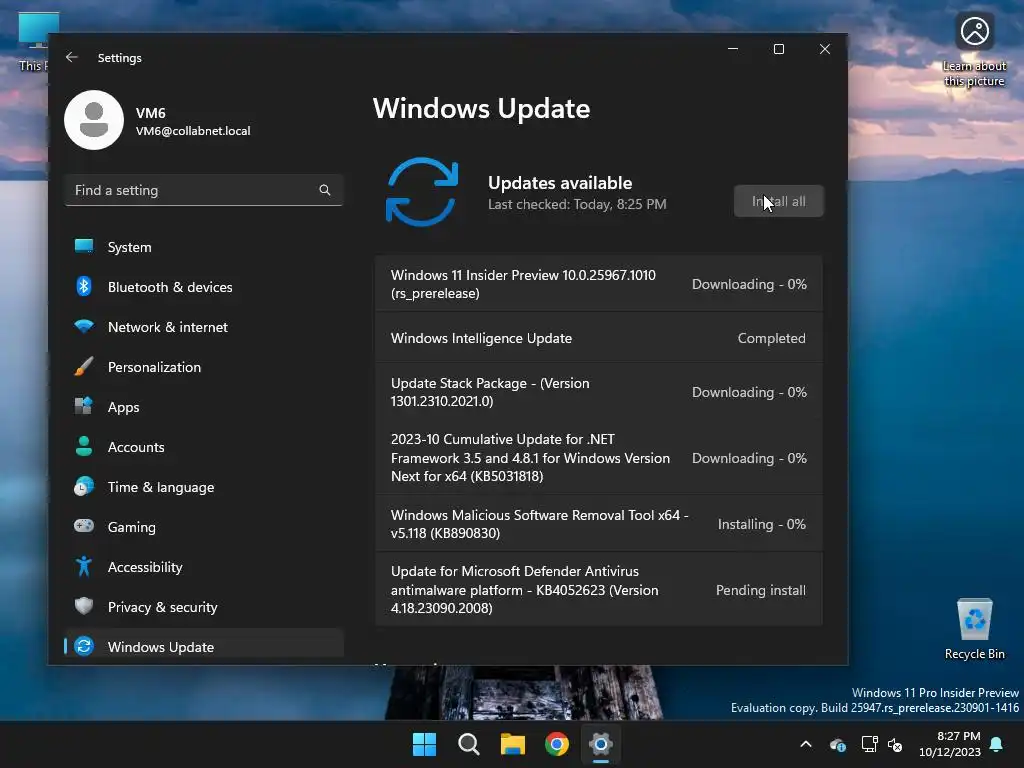This screenshot has width=1024, height=768.
Task: Click the OneDrive cloud icon in tray
Action: pyautogui.click(x=838, y=744)
